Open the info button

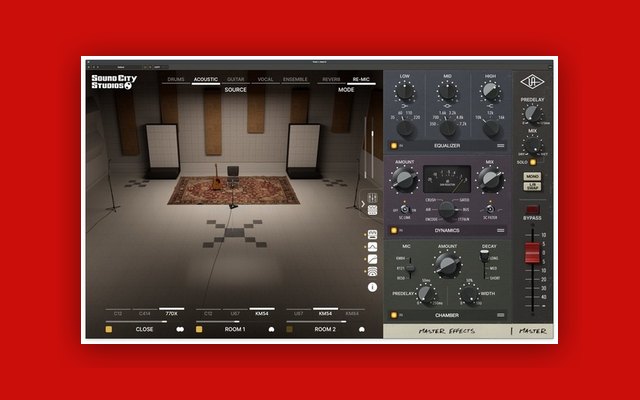[372, 287]
